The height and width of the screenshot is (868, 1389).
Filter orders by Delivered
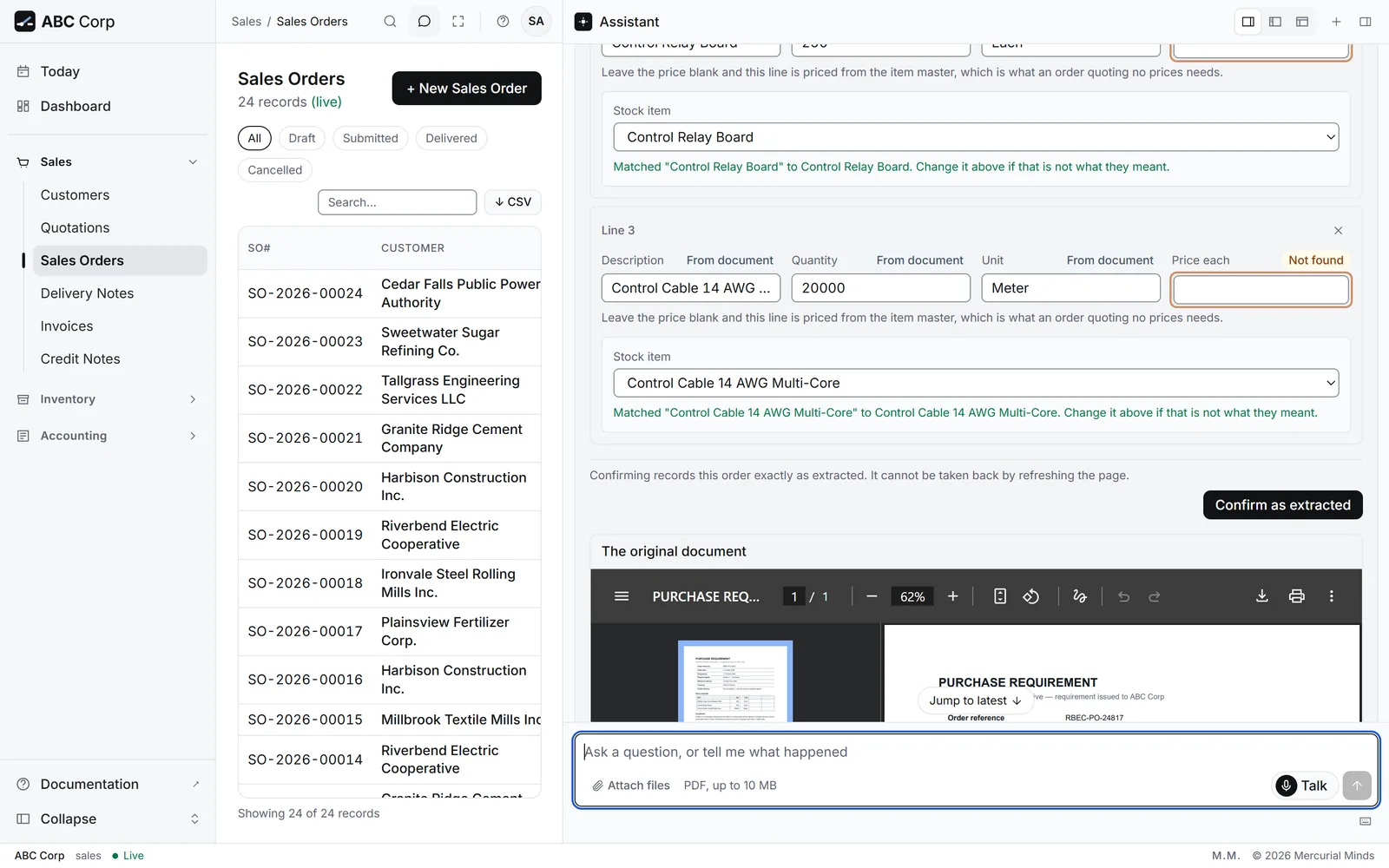click(x=451, y=138)
